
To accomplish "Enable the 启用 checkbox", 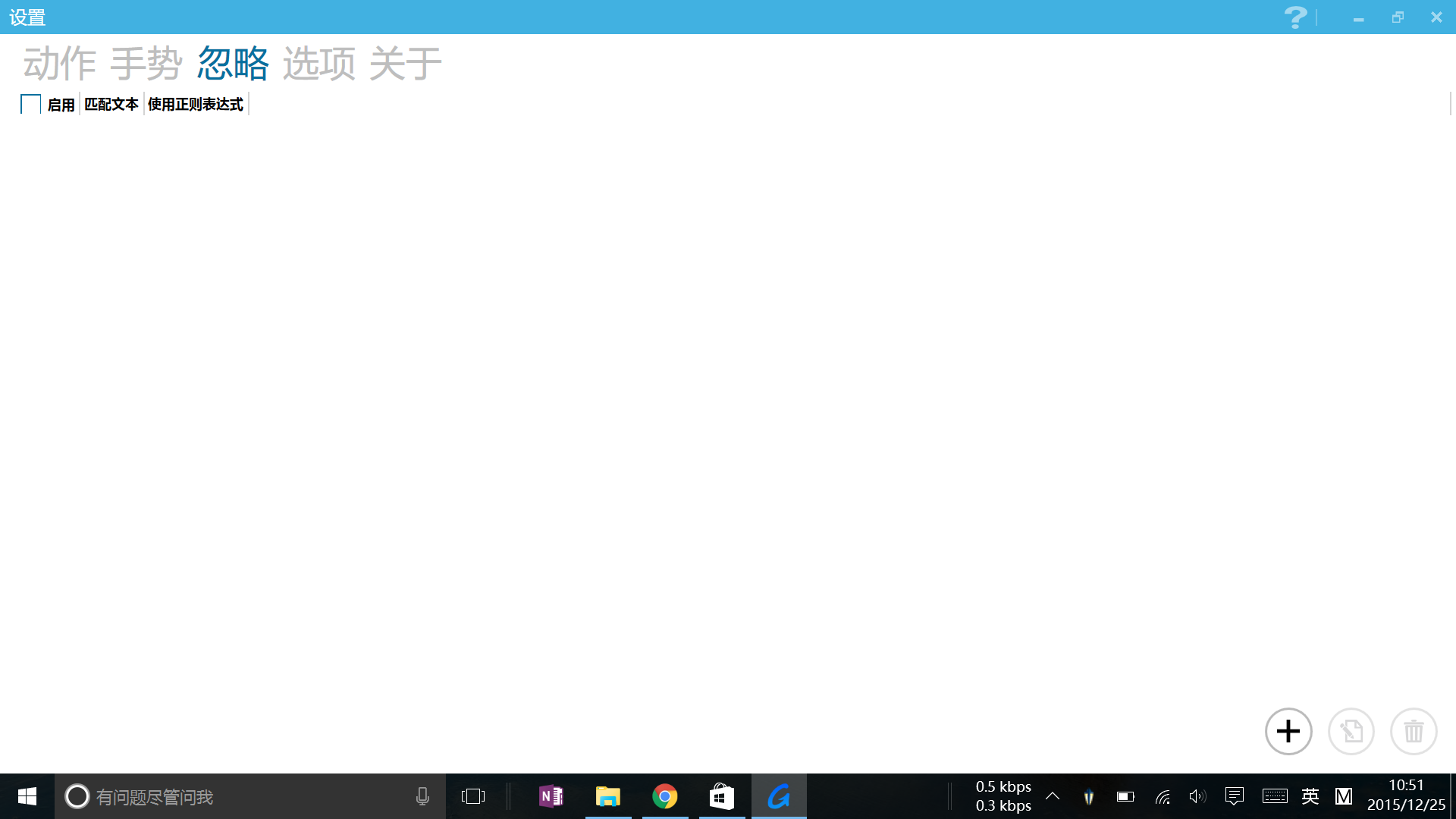I will (30, 103).
